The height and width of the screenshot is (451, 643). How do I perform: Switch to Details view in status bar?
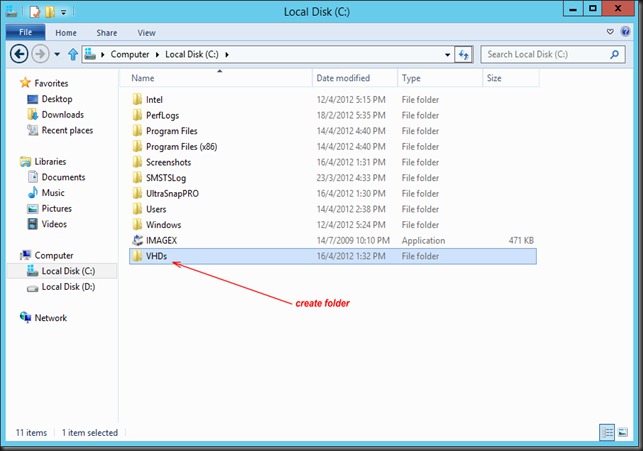click(607, 432)
